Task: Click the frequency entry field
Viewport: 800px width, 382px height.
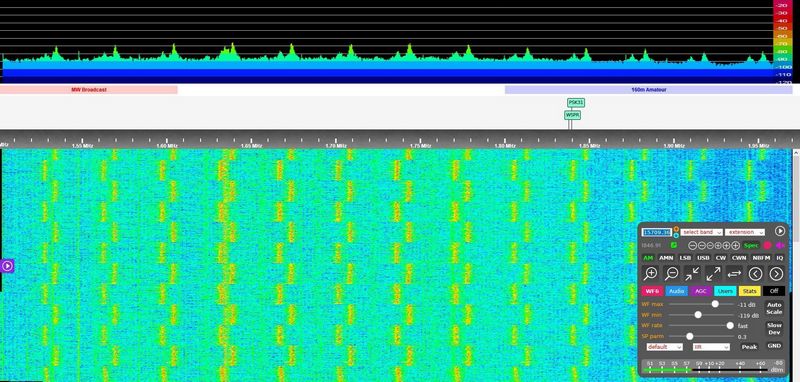Action: point(657,232)
